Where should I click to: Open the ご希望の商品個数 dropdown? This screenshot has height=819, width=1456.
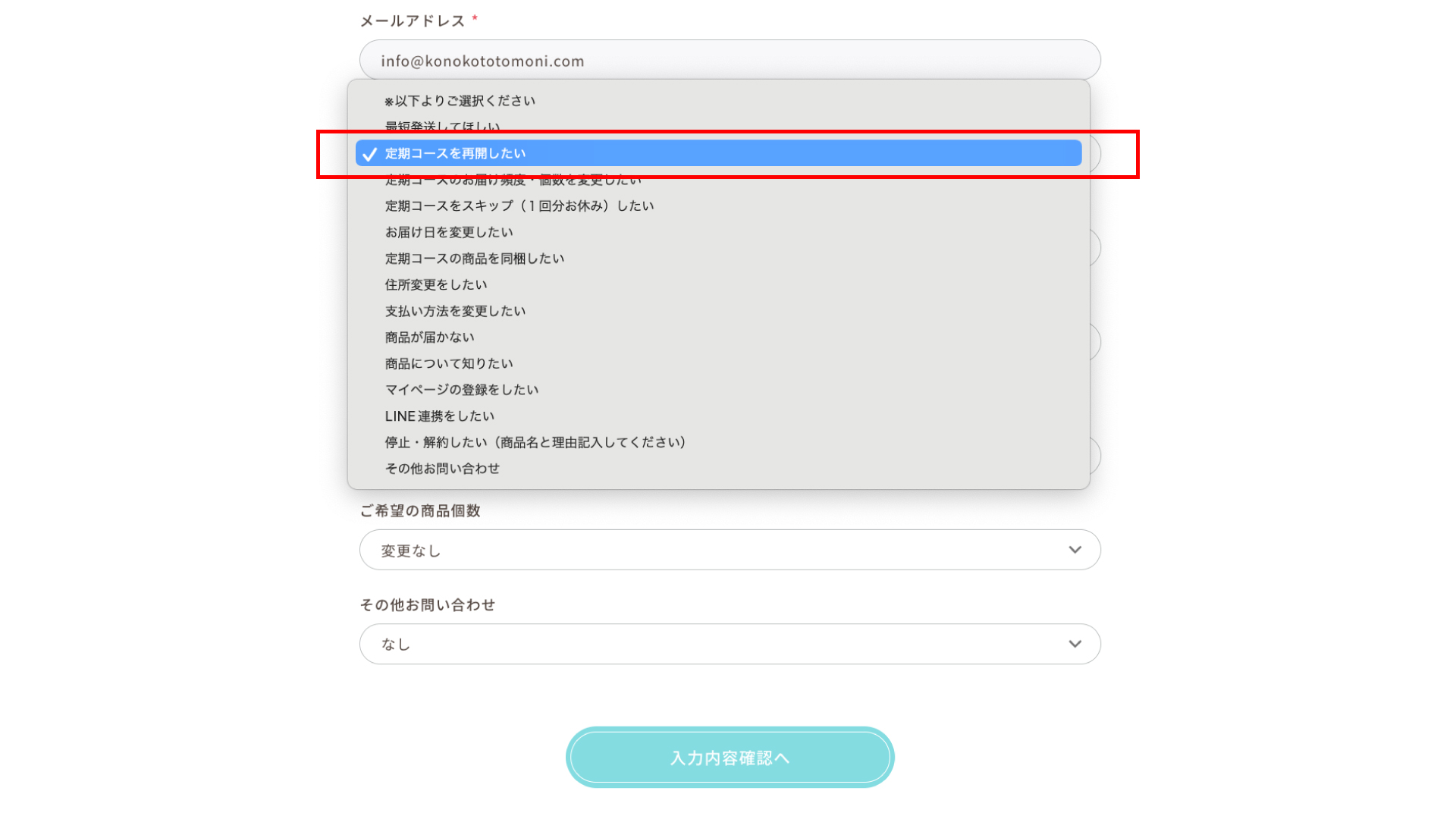tap(730, 550)
